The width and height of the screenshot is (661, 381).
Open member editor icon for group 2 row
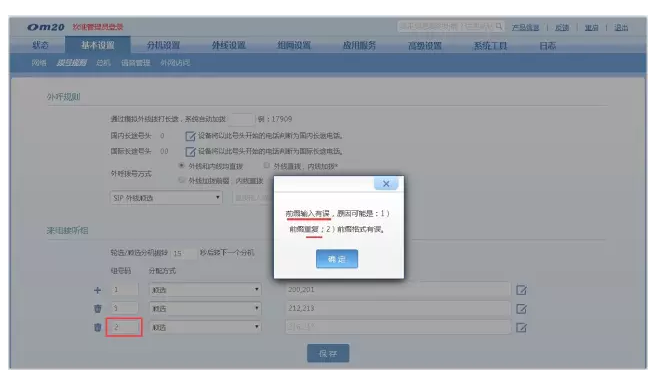[x=521, y=327]
